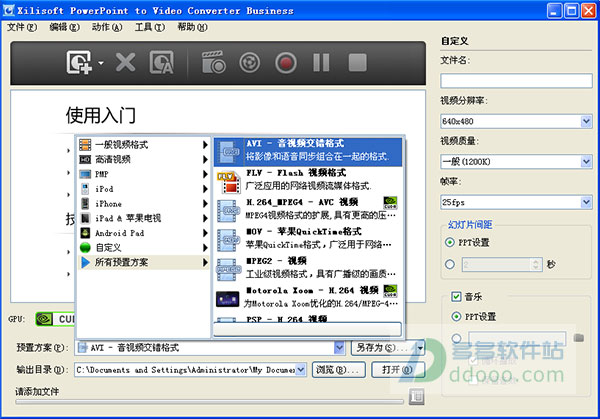Click the FLV profile icon
Screen dimensions: 600x419
point(228,183)
